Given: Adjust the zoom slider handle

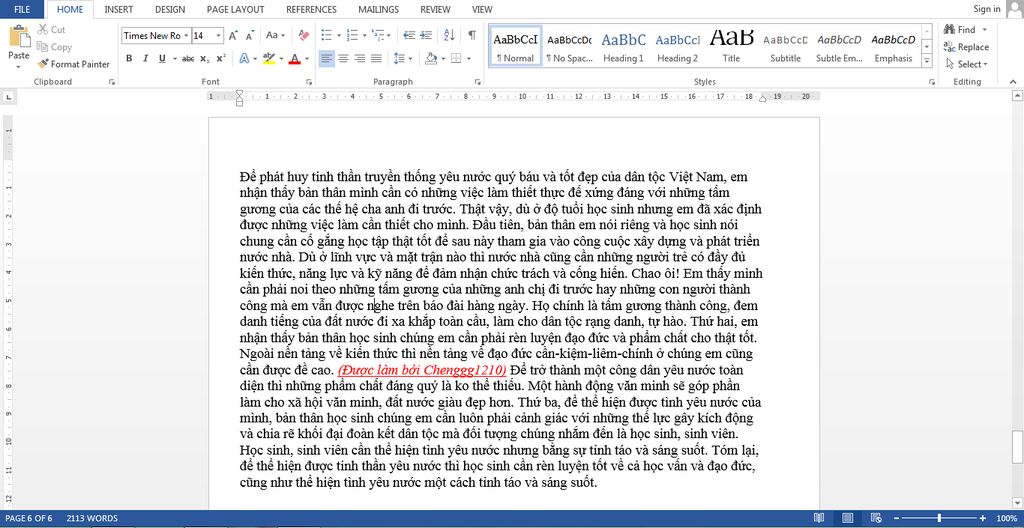Looking at the screenshot, I should pos(940,518).
